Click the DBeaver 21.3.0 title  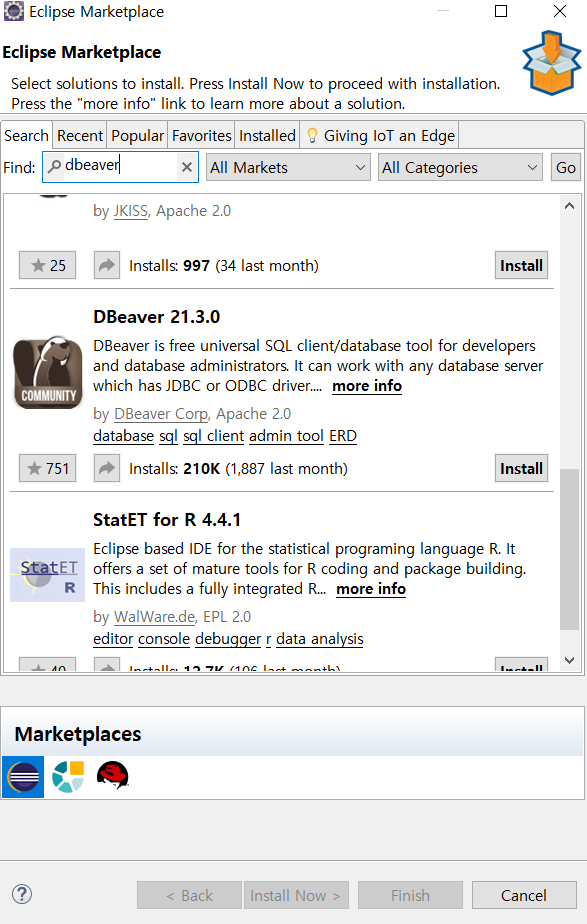(157, 317)
